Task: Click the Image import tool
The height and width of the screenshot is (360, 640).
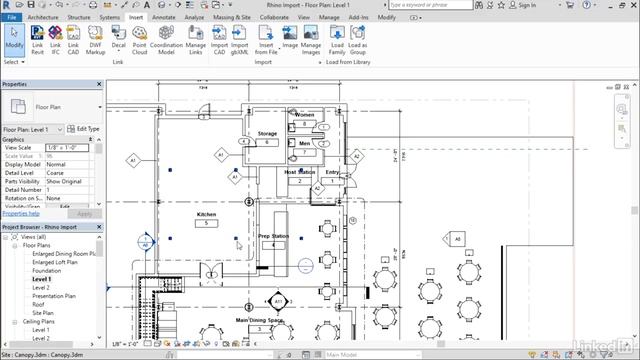Action: [x=290, y=38]
